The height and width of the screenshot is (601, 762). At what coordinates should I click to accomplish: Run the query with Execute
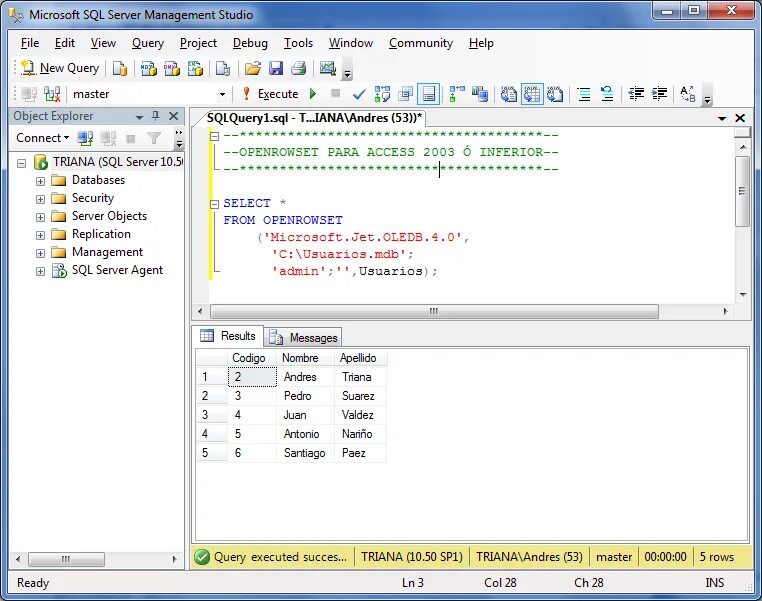tap(271, 94)
